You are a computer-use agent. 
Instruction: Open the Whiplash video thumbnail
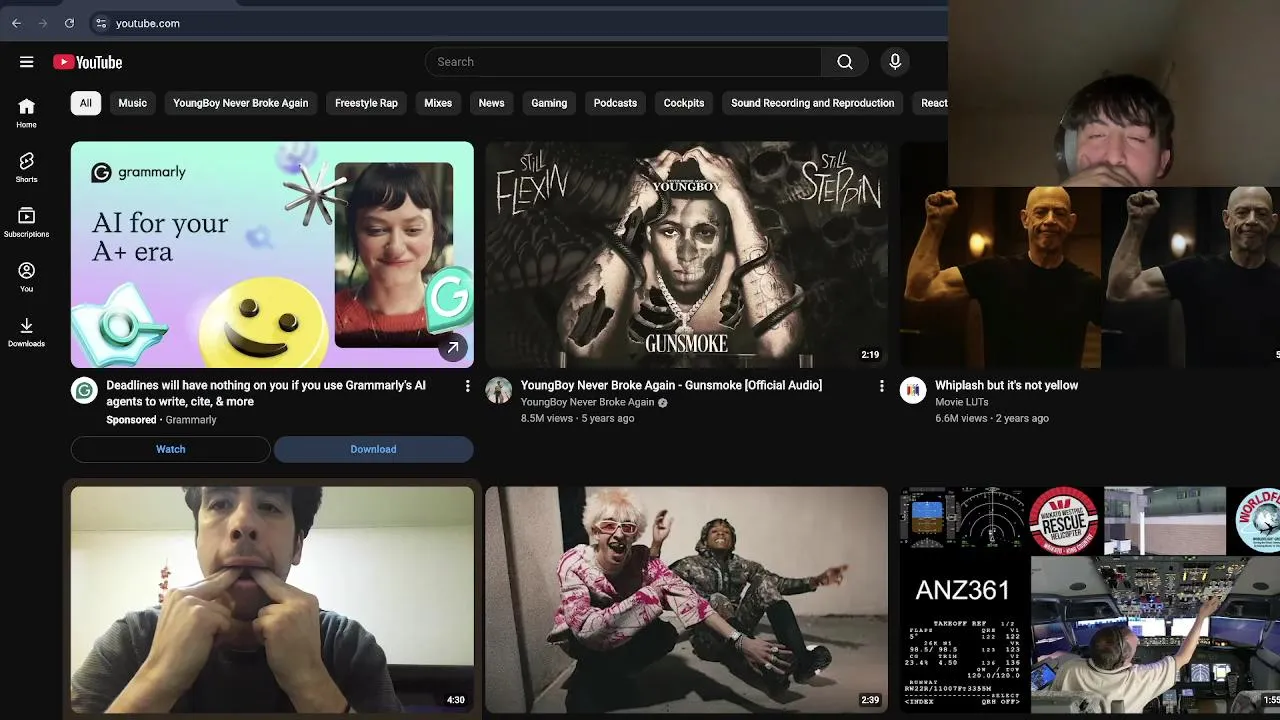point(1090,277)
